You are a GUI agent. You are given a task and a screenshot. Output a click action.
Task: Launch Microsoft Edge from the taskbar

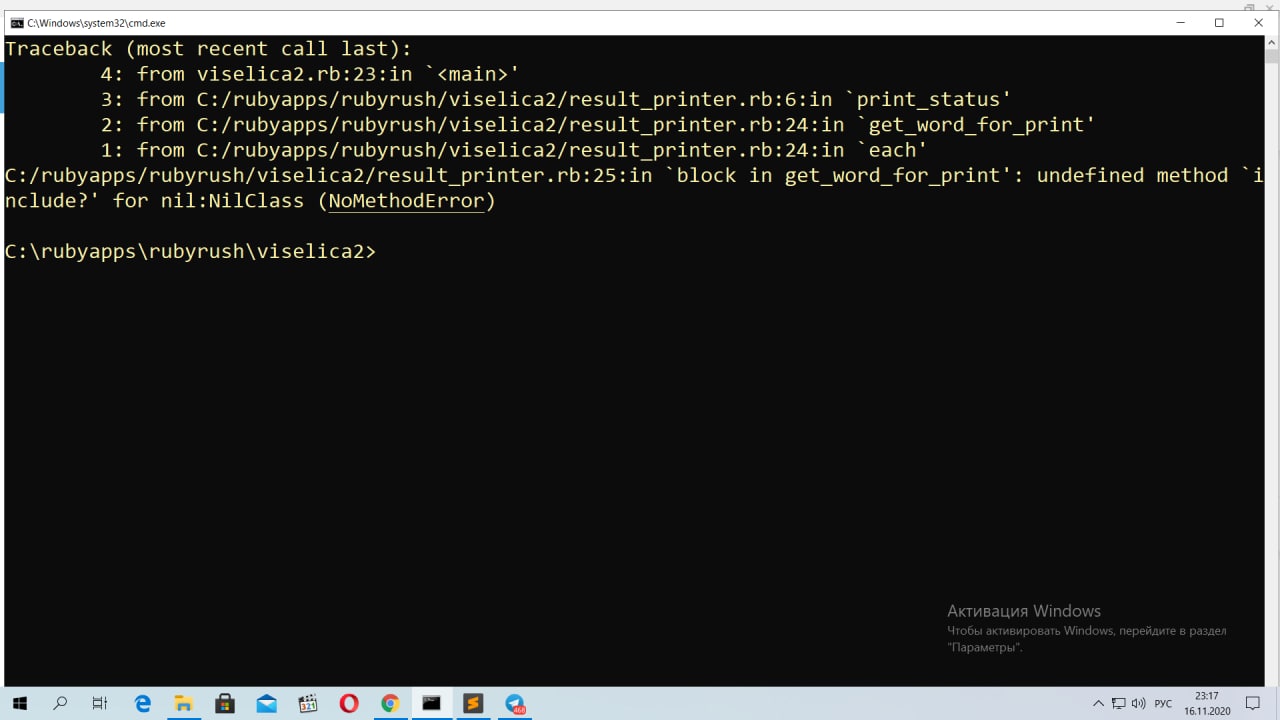(142, 703)
